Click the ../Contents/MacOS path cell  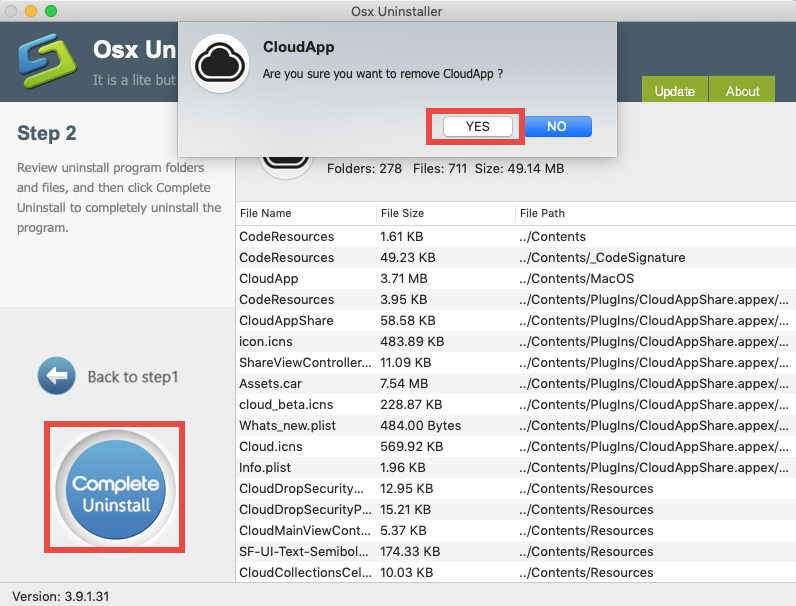coord(576,279)
